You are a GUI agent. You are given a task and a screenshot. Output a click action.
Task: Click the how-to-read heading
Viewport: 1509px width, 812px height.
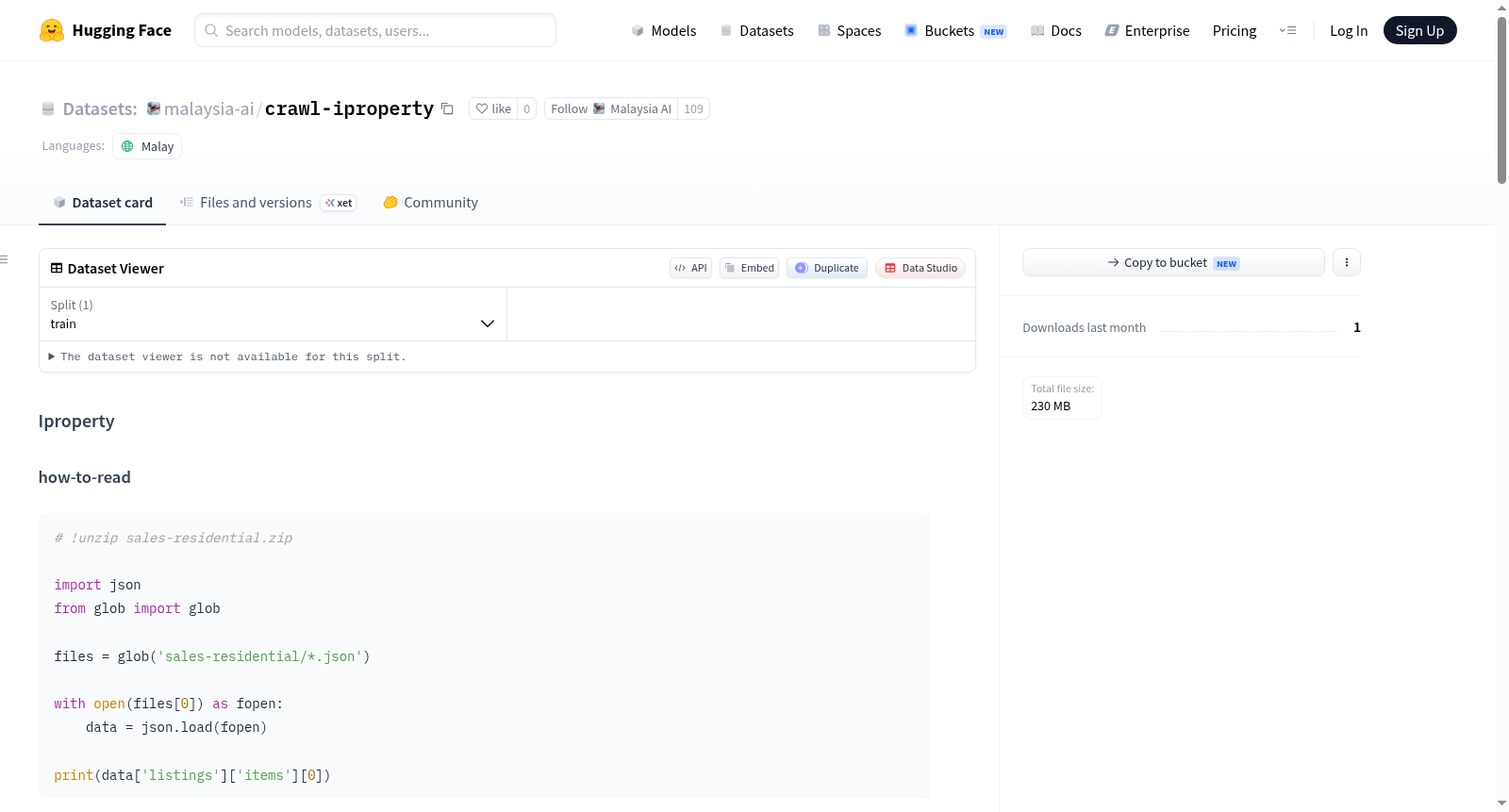(85, 477)
